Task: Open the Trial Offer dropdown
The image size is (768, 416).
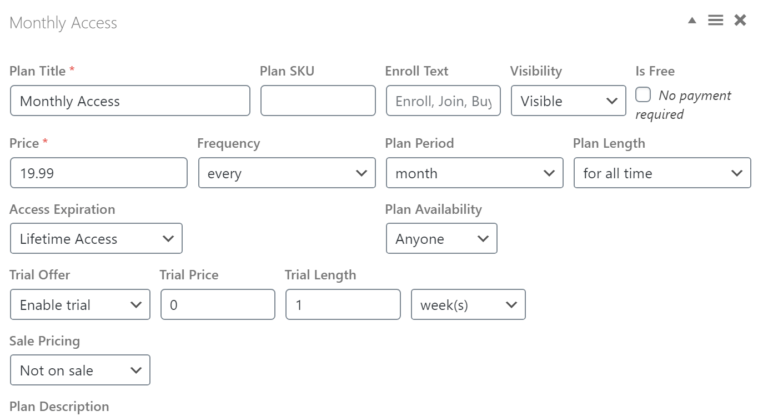Action: [80, 304]
